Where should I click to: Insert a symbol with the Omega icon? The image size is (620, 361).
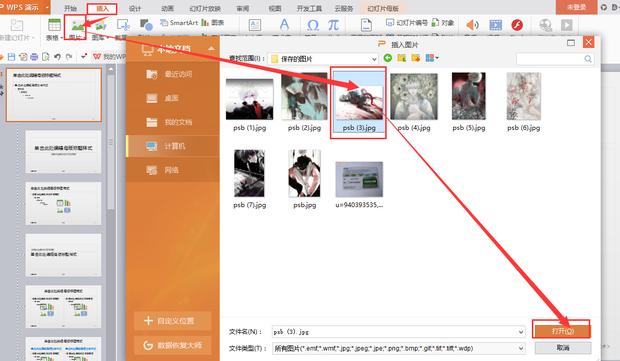point(312,25)
